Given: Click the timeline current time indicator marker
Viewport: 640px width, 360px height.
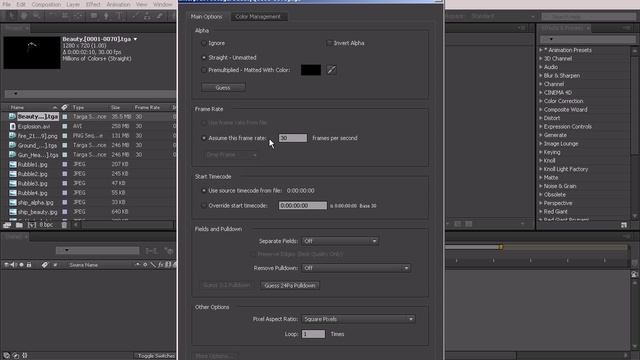Looking at the screenshot, I should tap(501, 247).
